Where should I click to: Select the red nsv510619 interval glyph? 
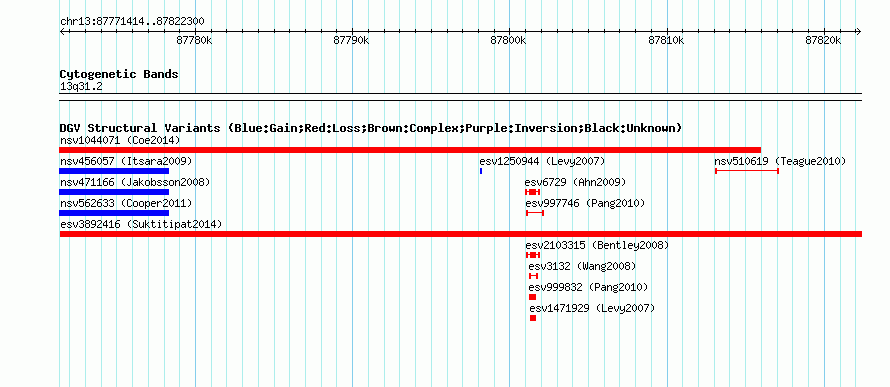point(746,171)
